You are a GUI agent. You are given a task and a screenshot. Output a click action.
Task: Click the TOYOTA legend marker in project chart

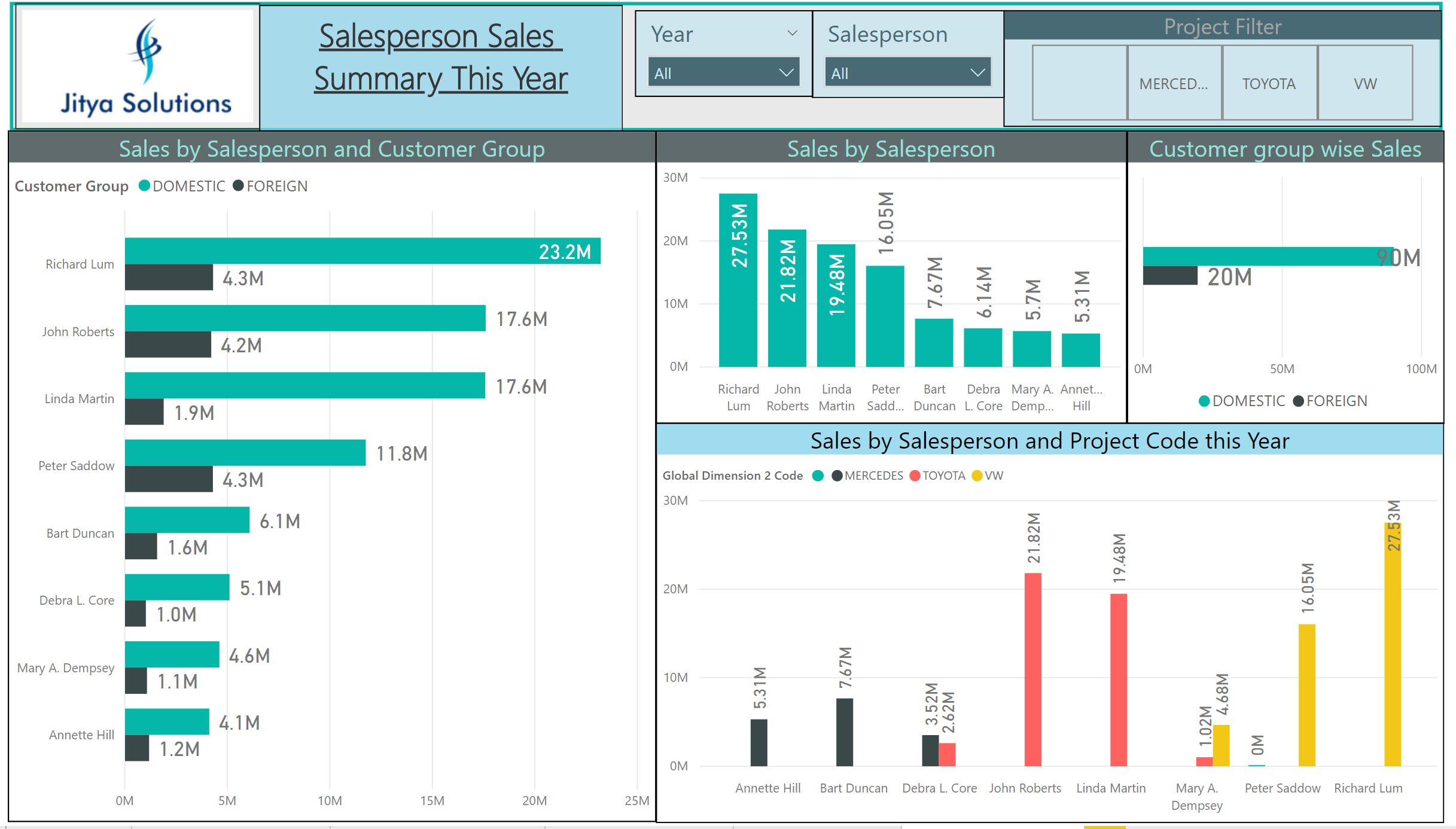[915, 476]
